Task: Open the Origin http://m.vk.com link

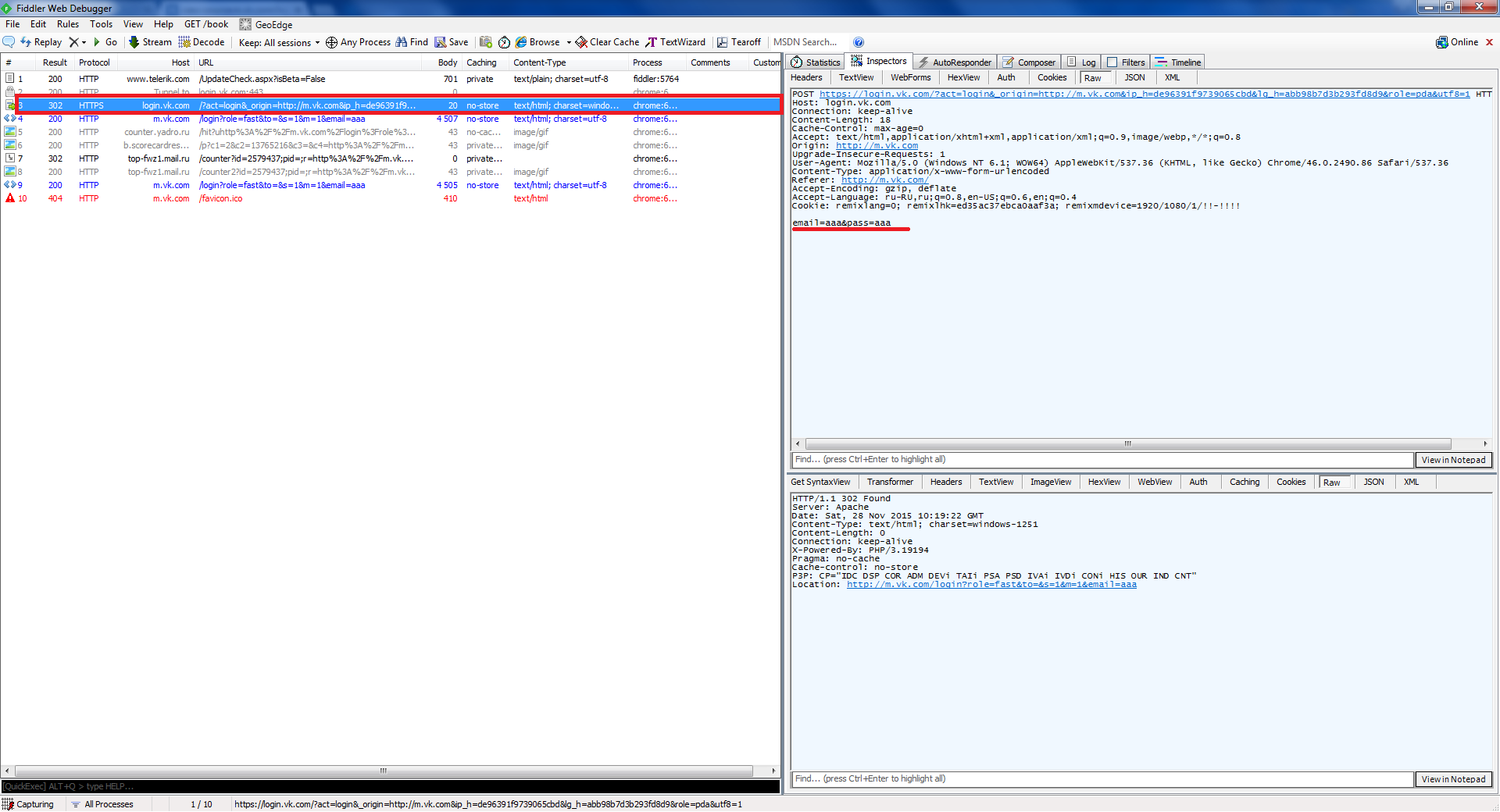Action: pyautogui.click(x=877, y=145)
